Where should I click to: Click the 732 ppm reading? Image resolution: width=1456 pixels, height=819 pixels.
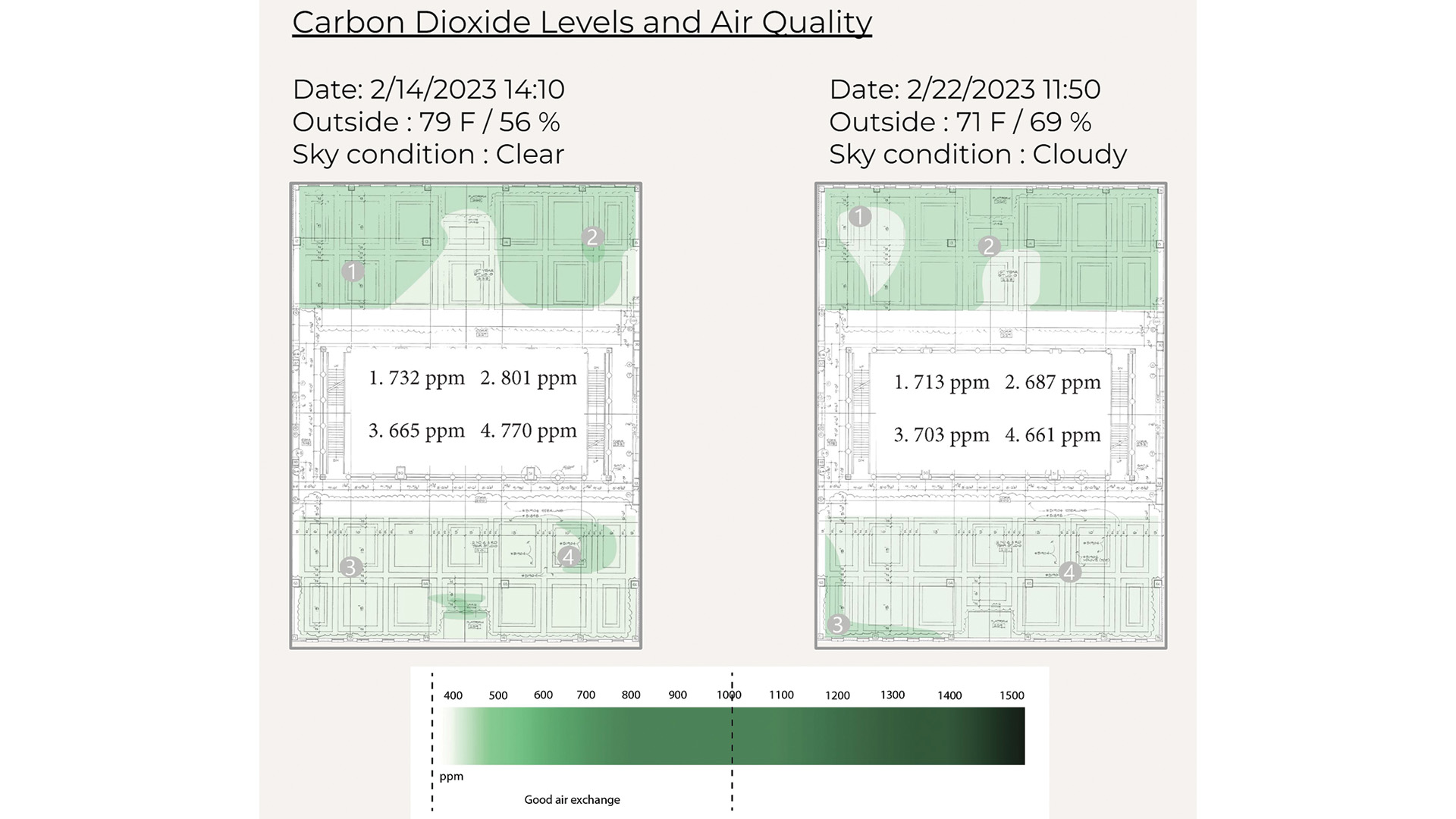[416, 378]
